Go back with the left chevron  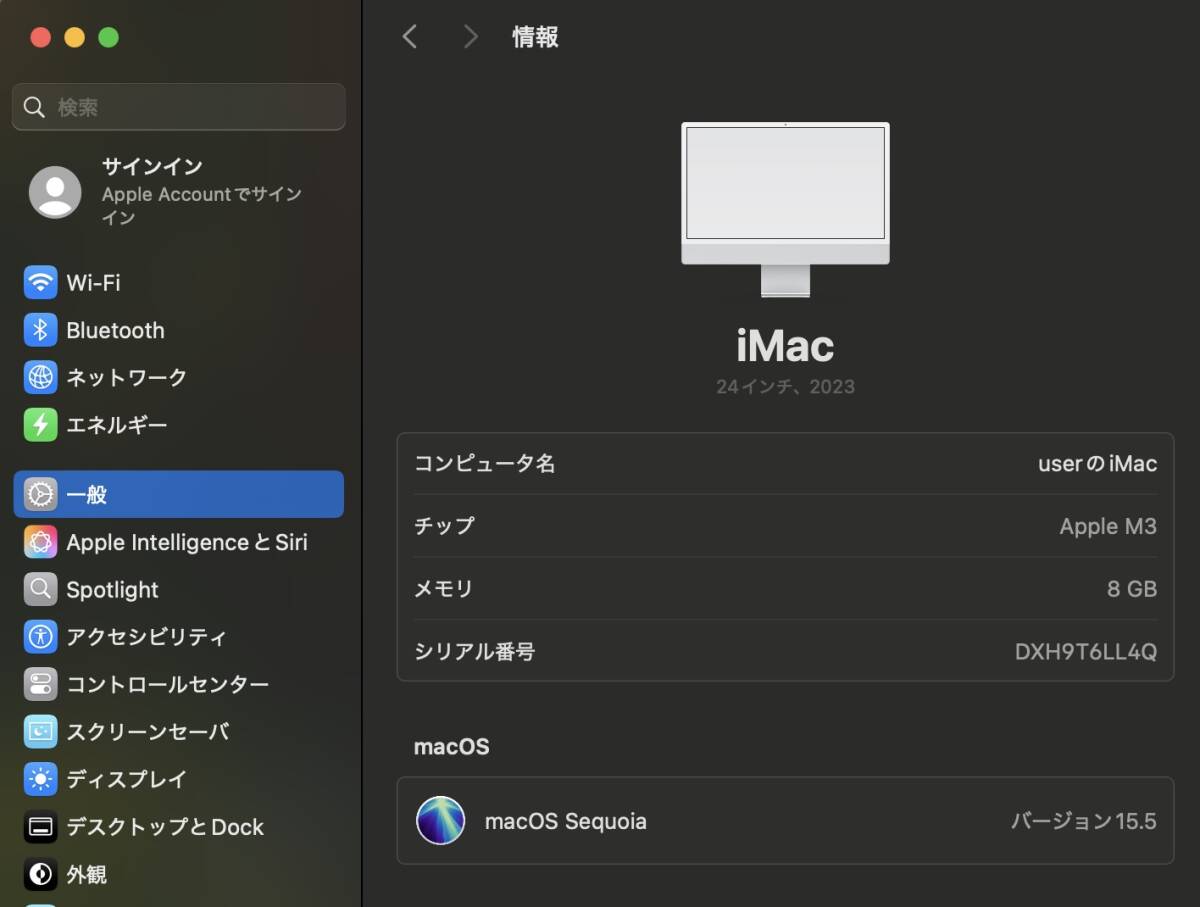point(409,37)
